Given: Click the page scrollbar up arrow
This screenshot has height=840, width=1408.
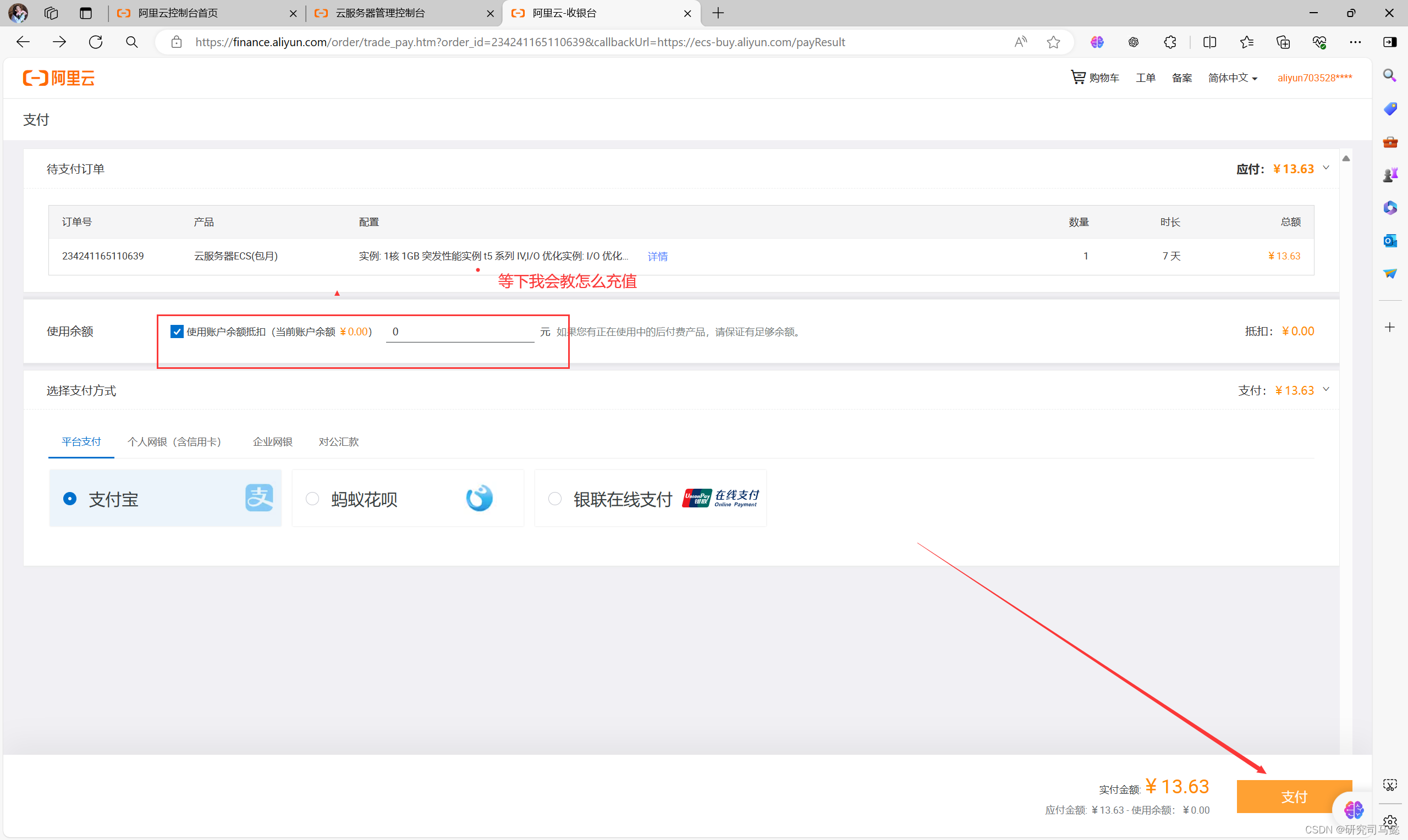Looking at the screenshot, I should click(x=1346, y=158).
